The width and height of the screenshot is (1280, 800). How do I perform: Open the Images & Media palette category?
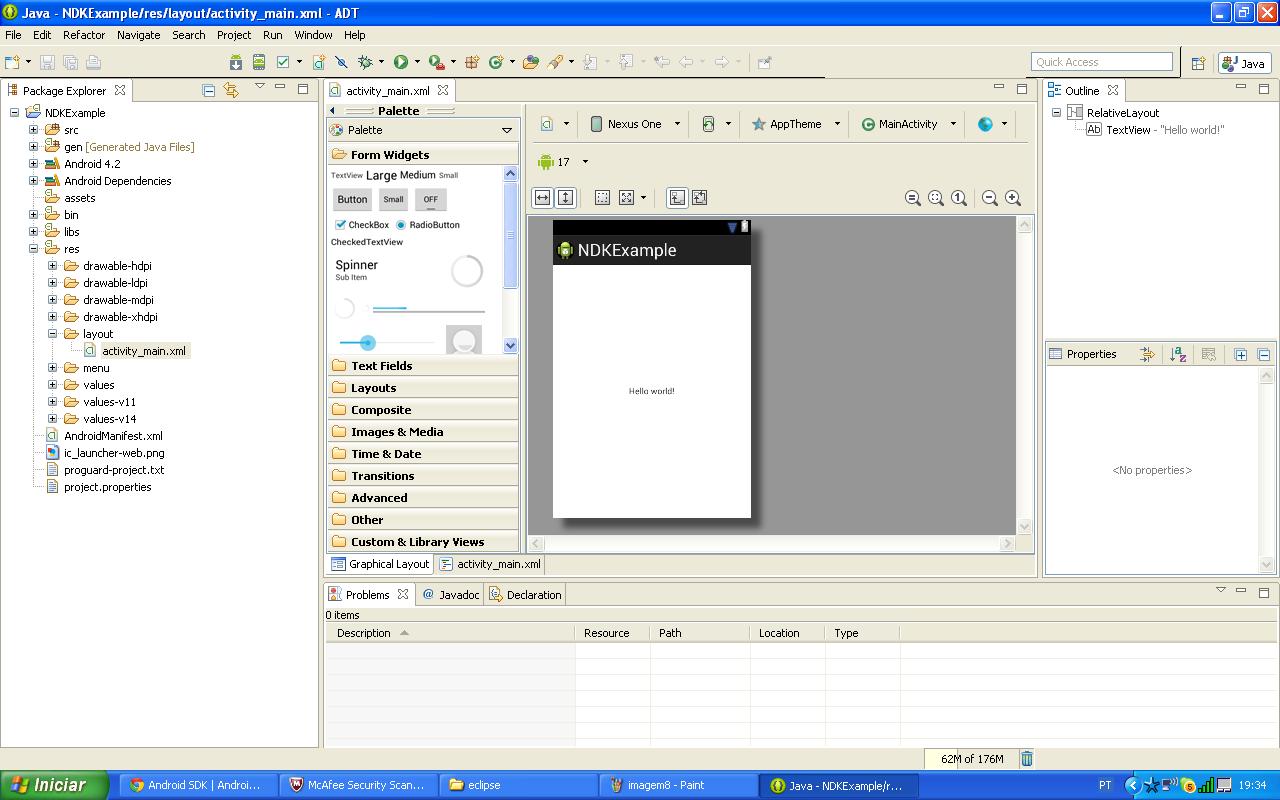(423, 432)
